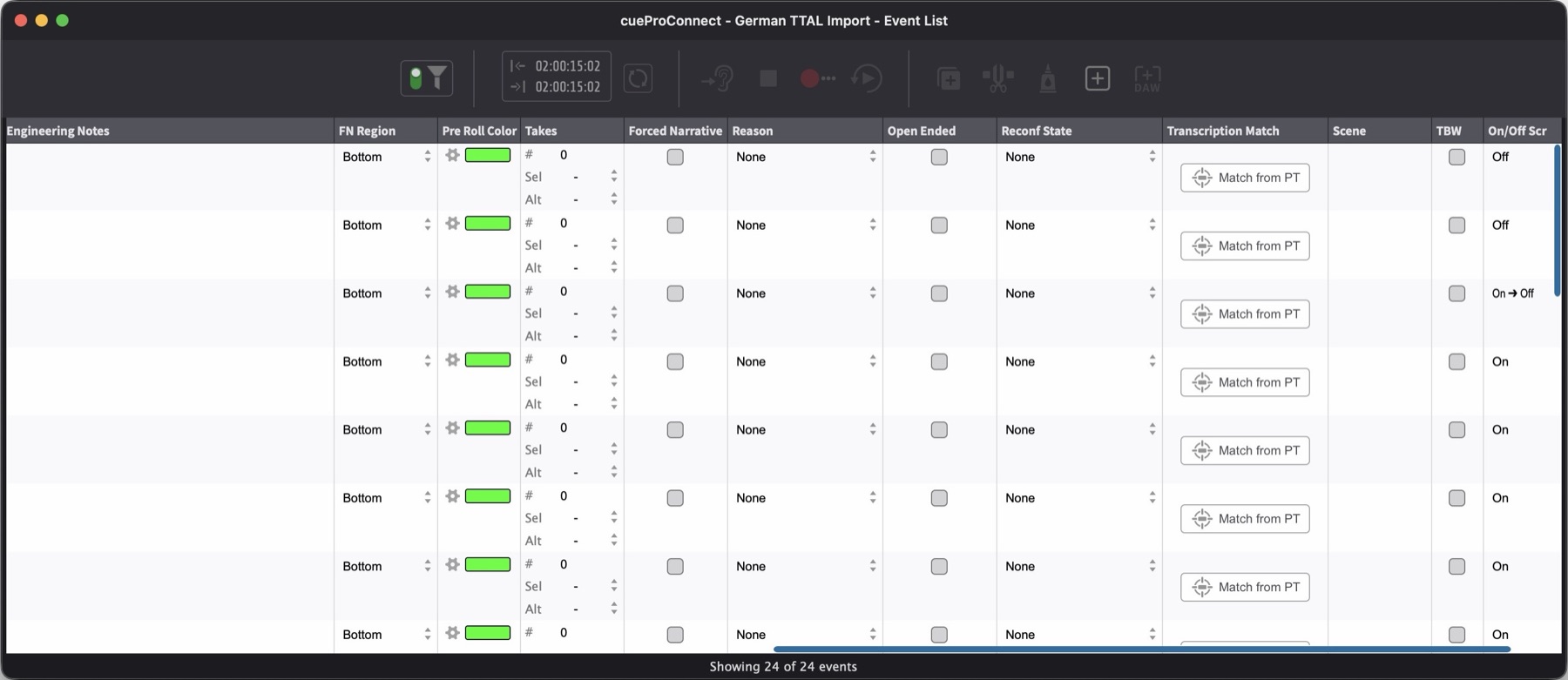Click the square stop button

(768, 78)
